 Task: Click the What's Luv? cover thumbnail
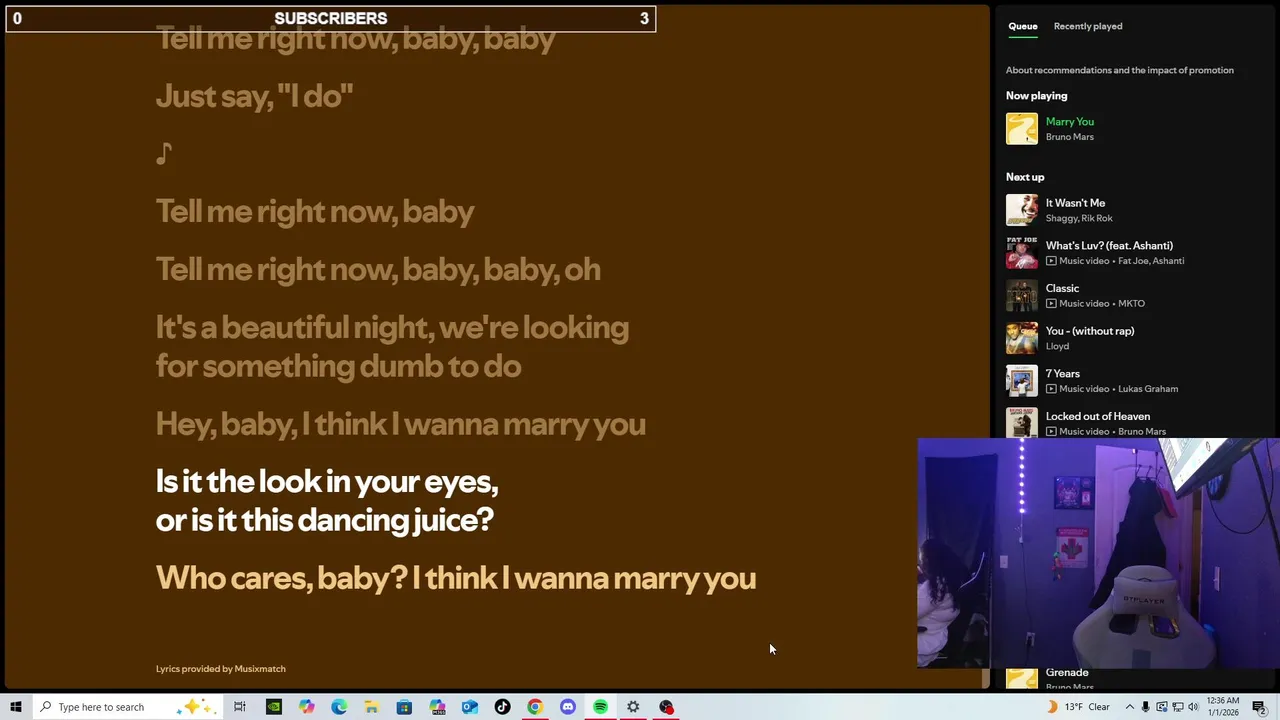point(1022,253)
